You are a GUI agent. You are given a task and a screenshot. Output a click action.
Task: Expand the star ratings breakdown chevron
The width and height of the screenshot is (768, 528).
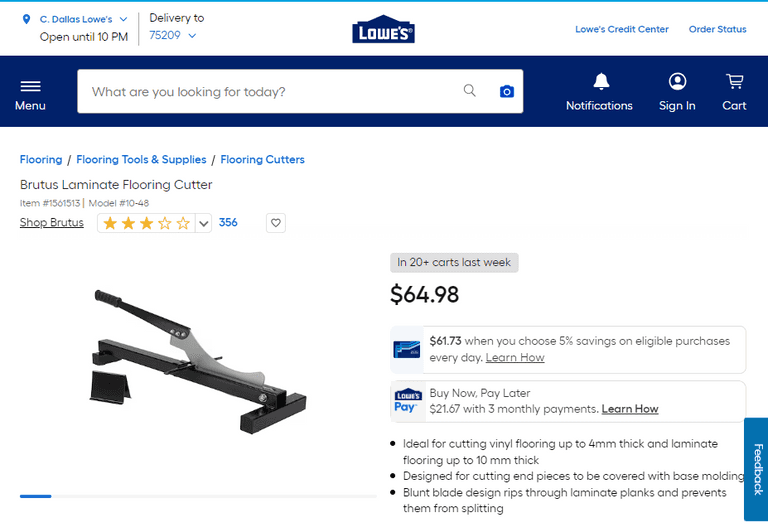(204, 224)
